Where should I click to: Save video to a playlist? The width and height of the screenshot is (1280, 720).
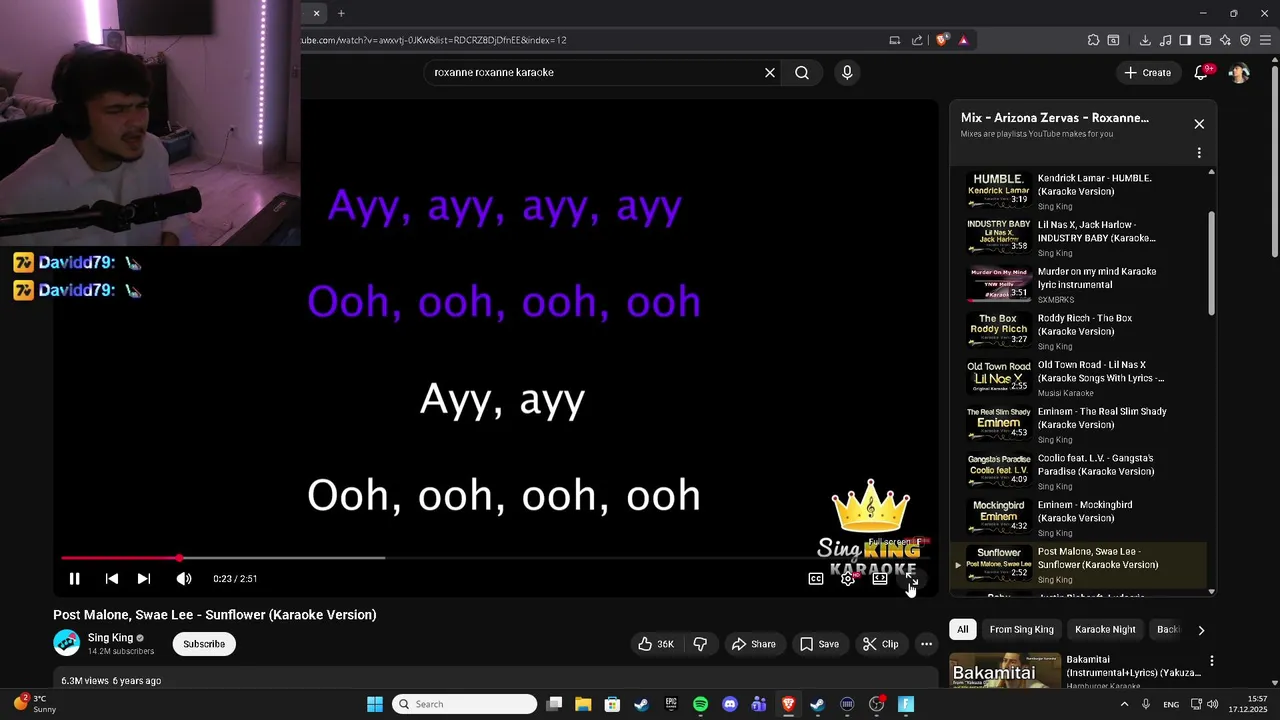click(x=819, y=644)
